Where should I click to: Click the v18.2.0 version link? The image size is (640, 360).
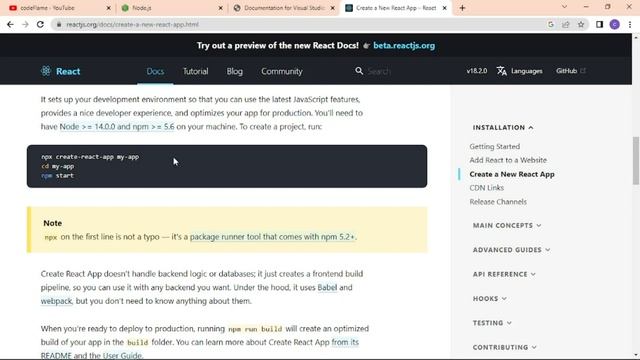tap(477, 71)
